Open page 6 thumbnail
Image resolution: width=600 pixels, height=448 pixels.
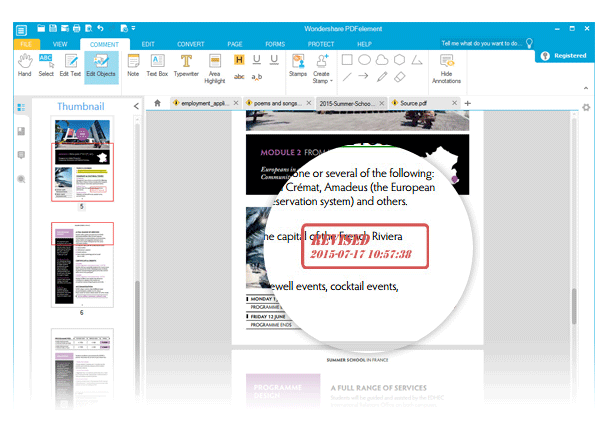[82, 265]
